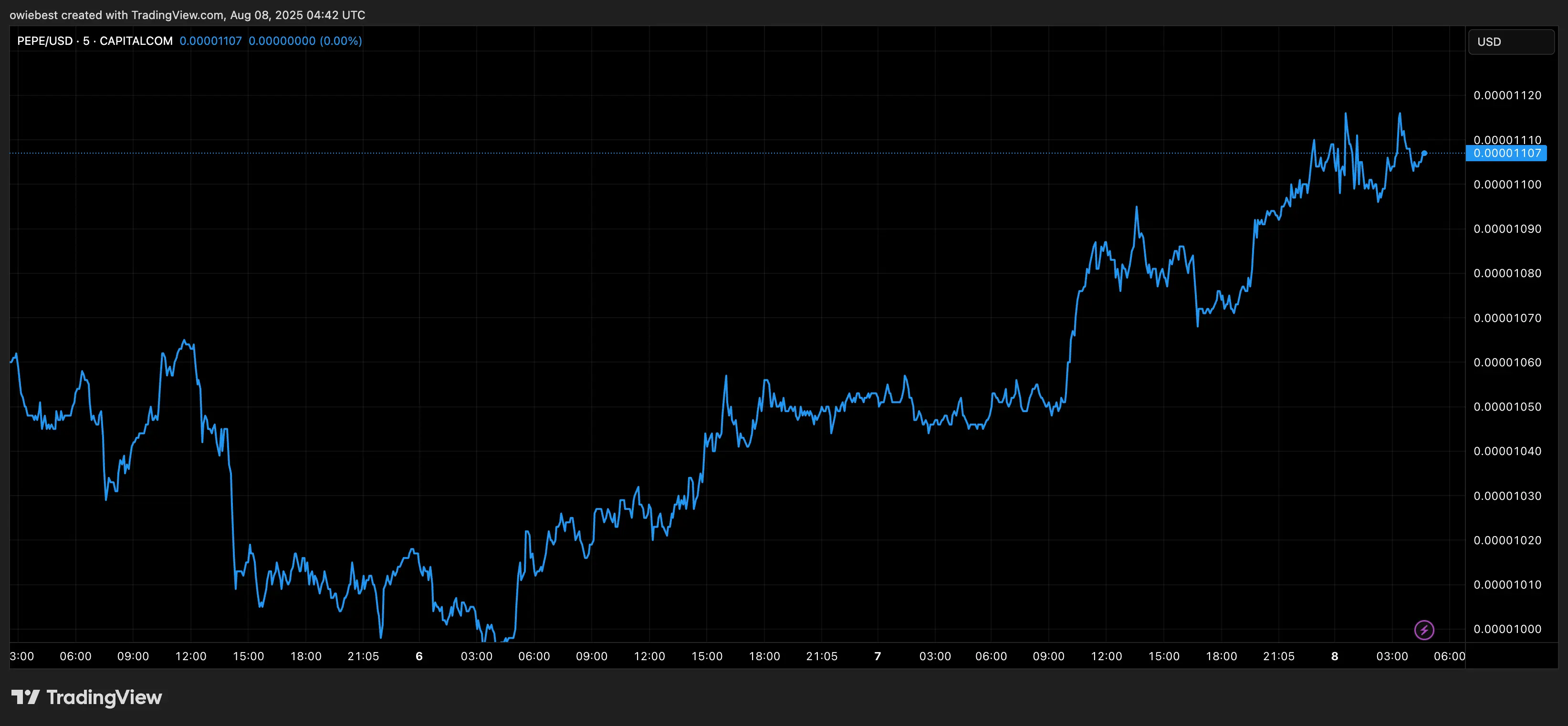Click the purple lightning bolt icon

(1424, 629)
